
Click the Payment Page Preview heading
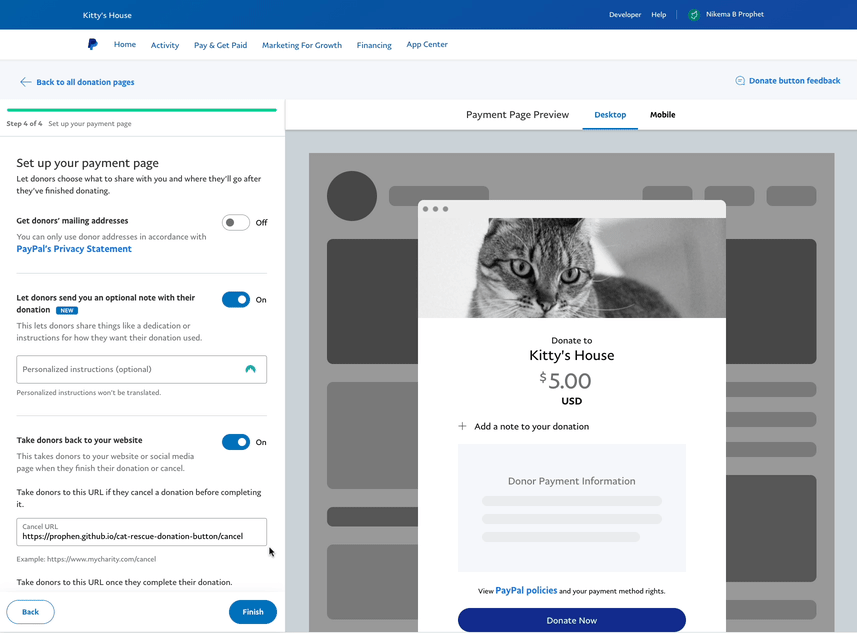517,115
